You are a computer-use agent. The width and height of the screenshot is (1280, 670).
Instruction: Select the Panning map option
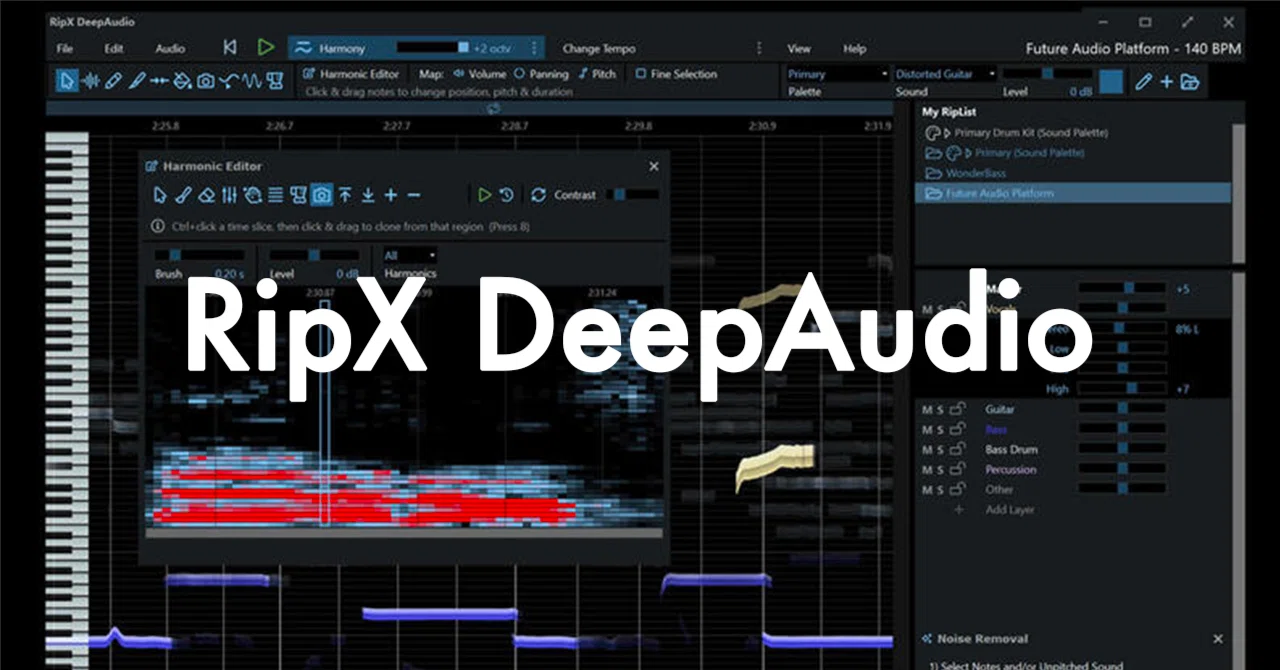pyautogui.click(x=541, y=74)
